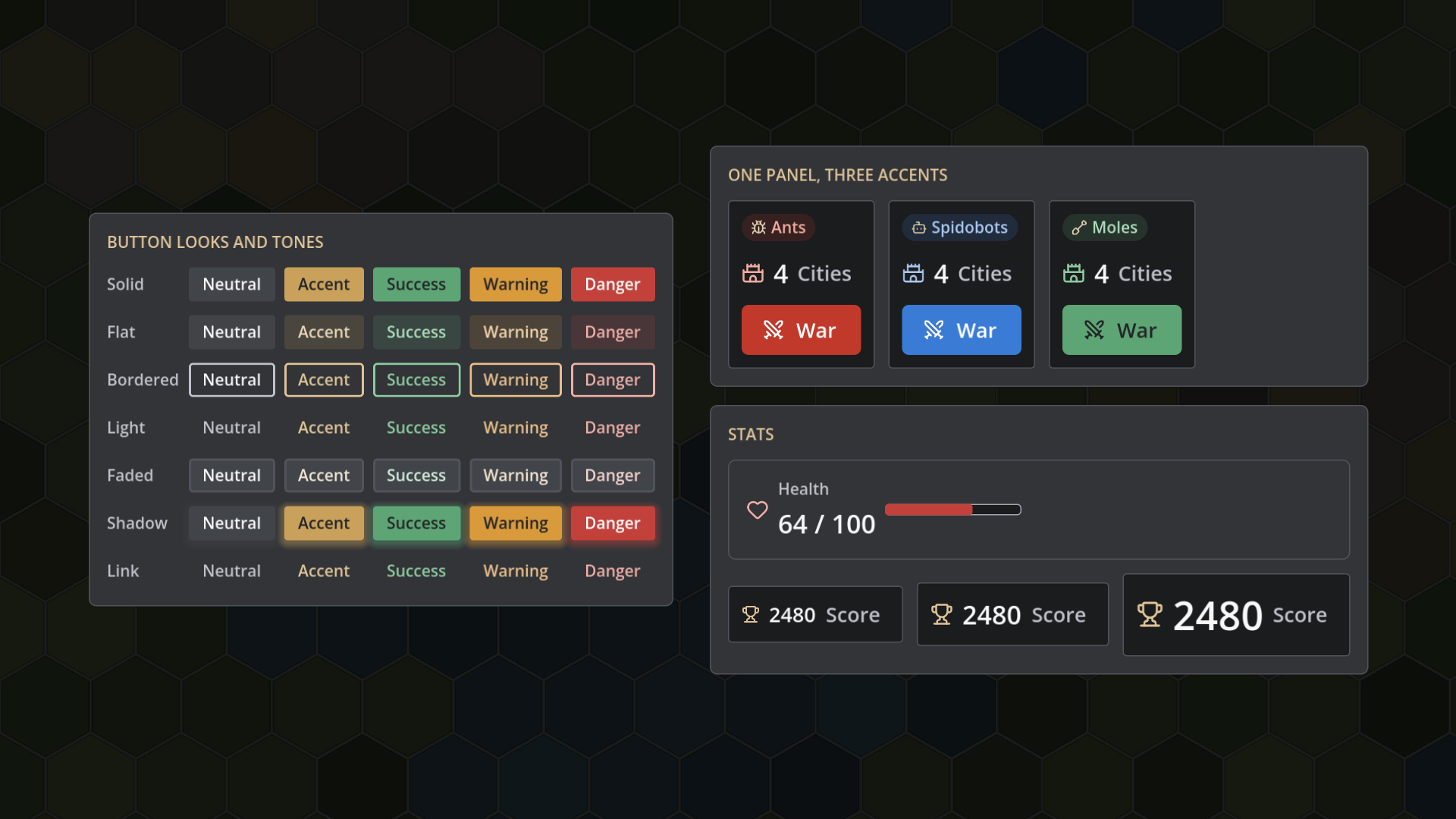The height and width of the screenshot is (819, 1456).
Task: Click the 'ONE PANEL, THREE ACCENTS' heading
Action: tap(838, 175)
